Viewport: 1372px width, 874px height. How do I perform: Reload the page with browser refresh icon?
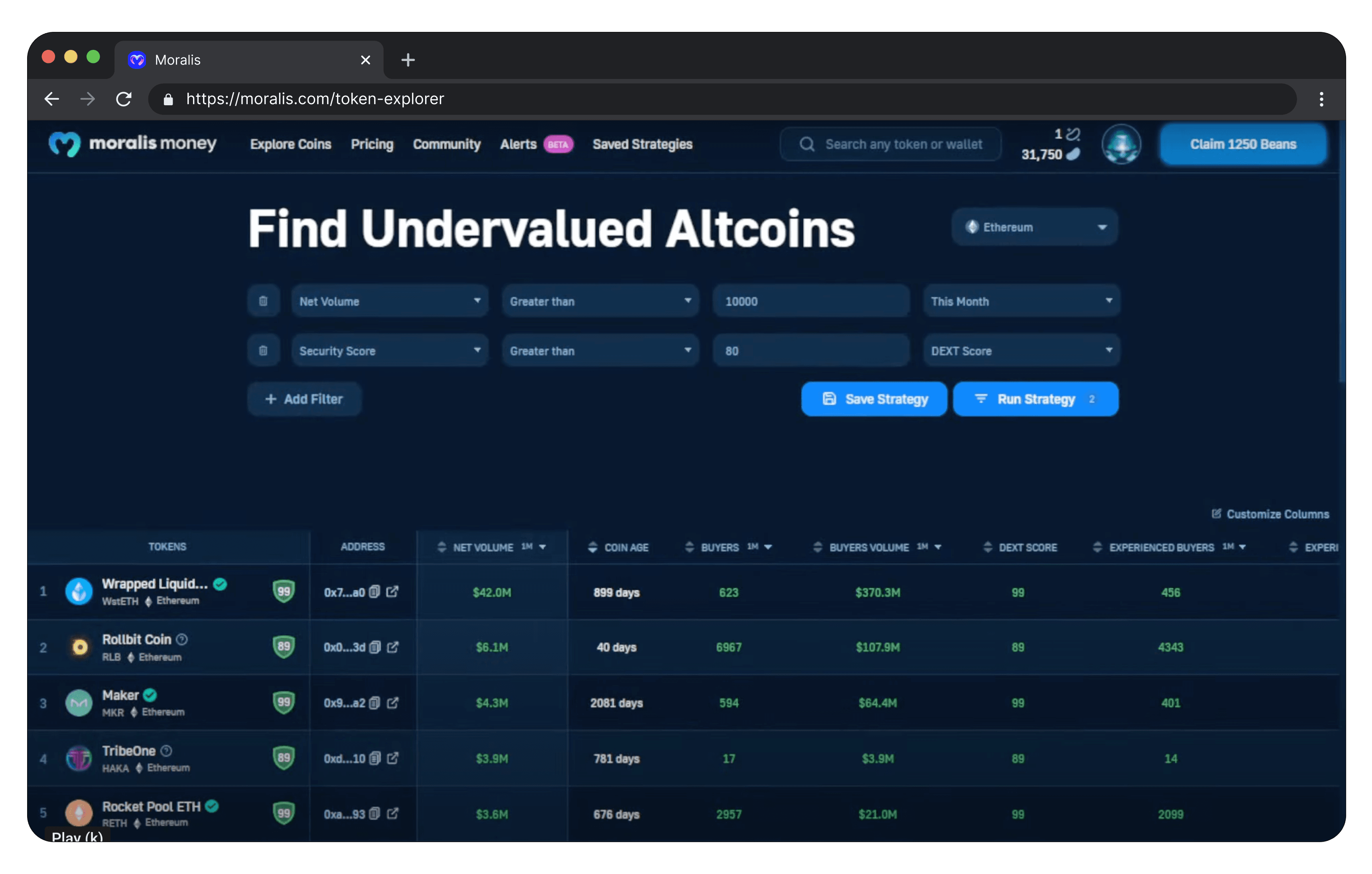point(124,99)
